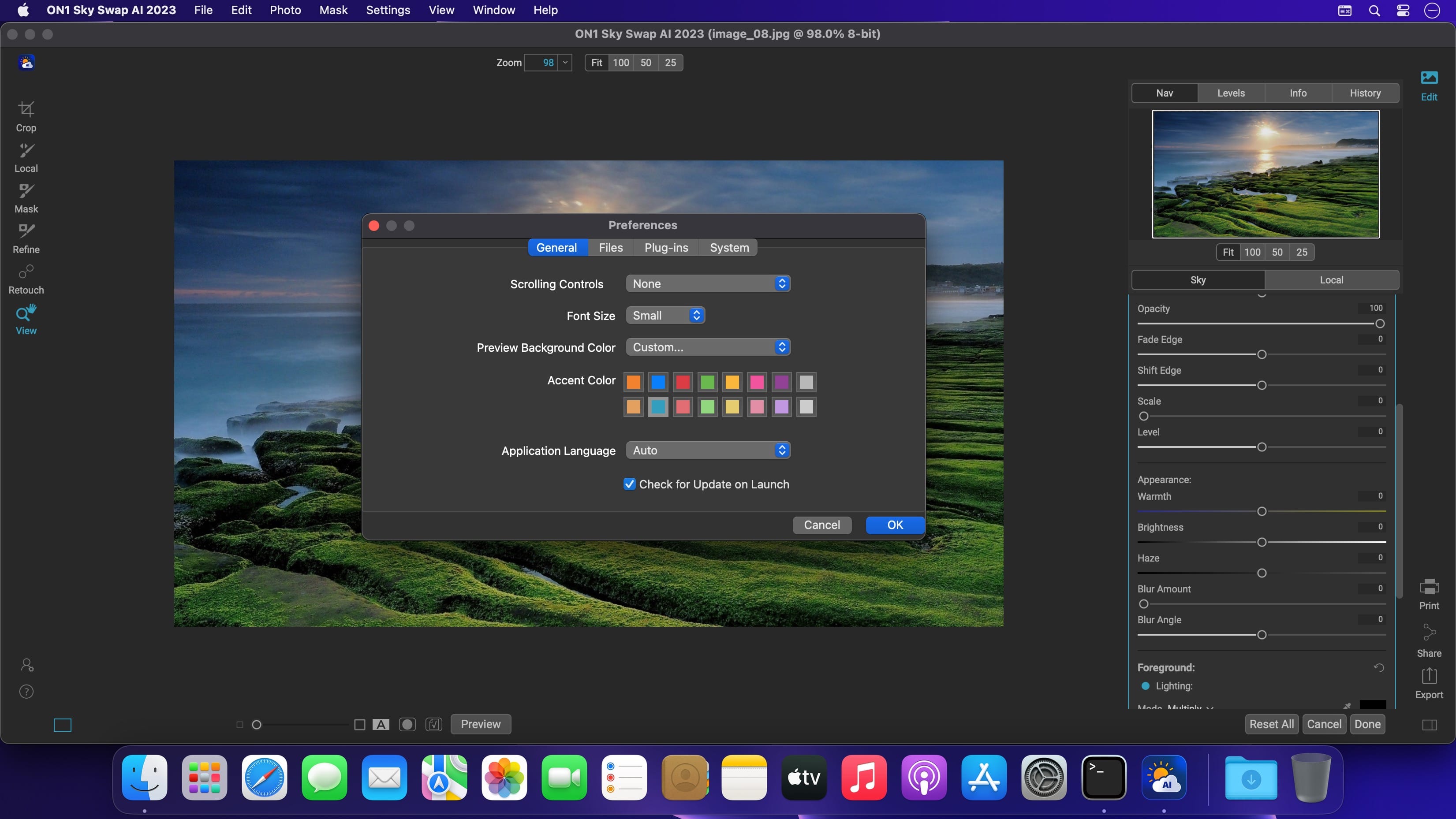Pick the green accent color swatch
This screenshot has width=1456, height=819.
[707, 382]
